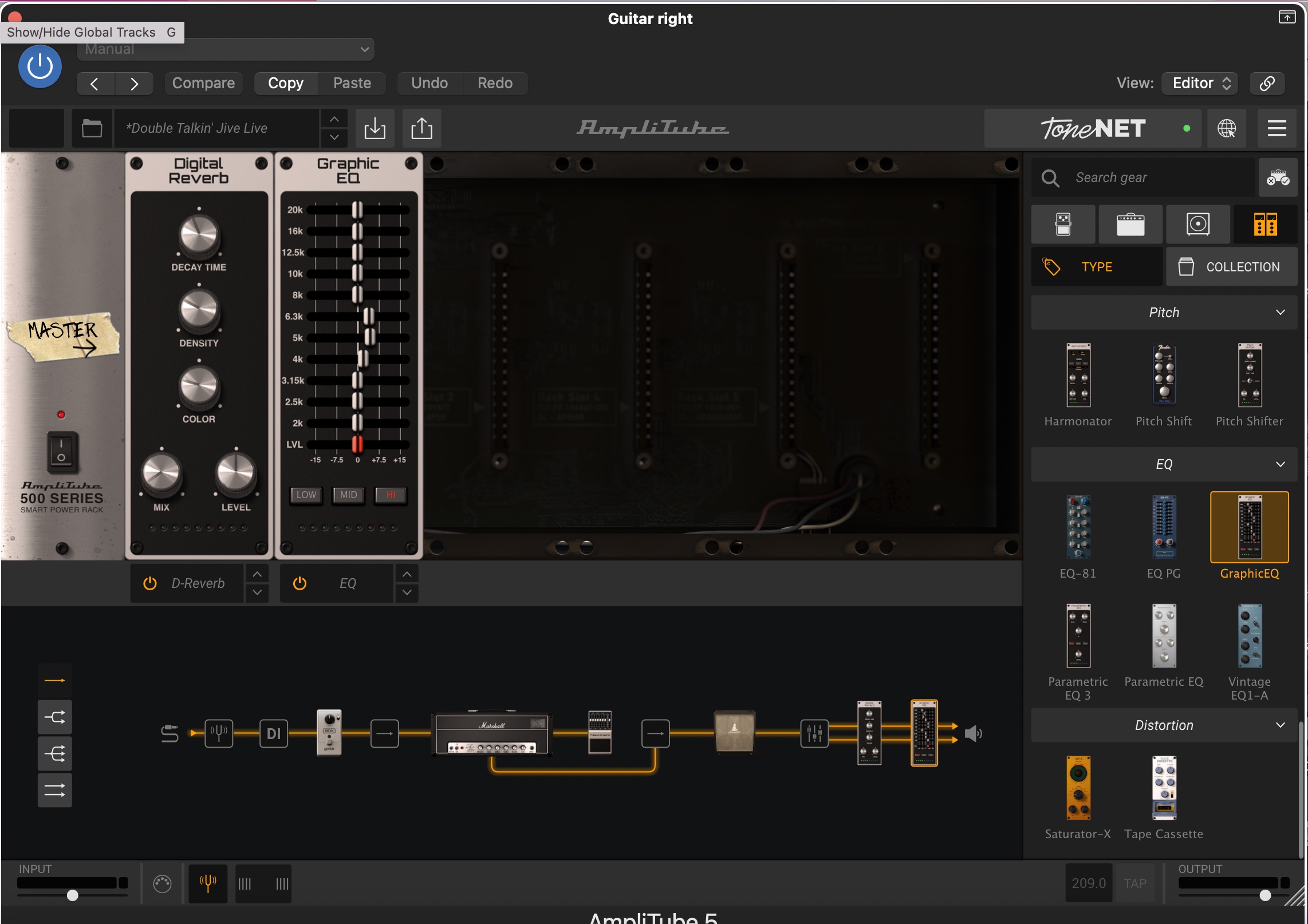Click the DECAY TIME knob
Viewport: 1308px width, 924px height.
click(199, 235)
